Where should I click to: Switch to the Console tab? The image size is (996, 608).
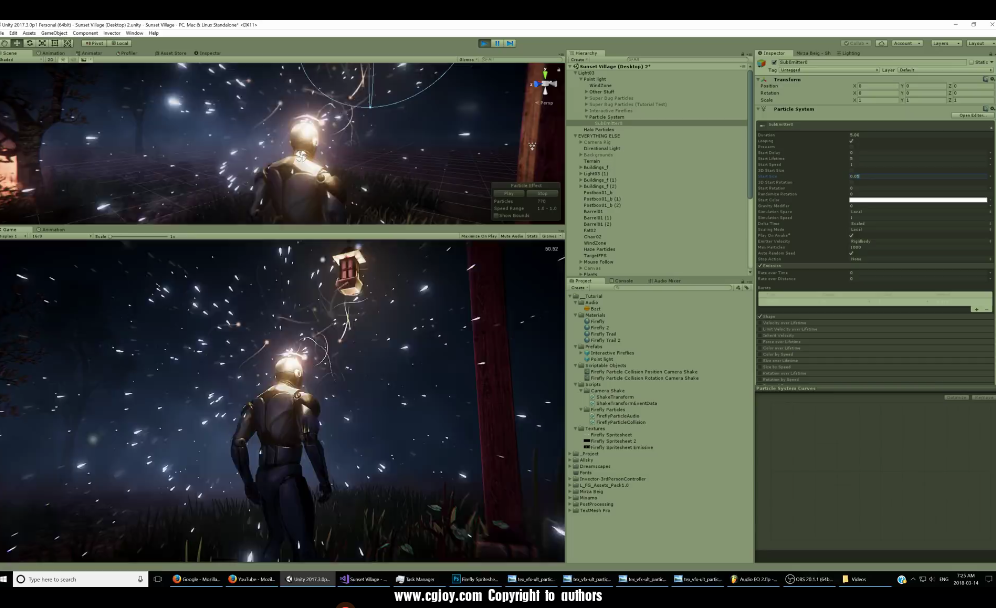pyautogui.click(x=624, y=281)
